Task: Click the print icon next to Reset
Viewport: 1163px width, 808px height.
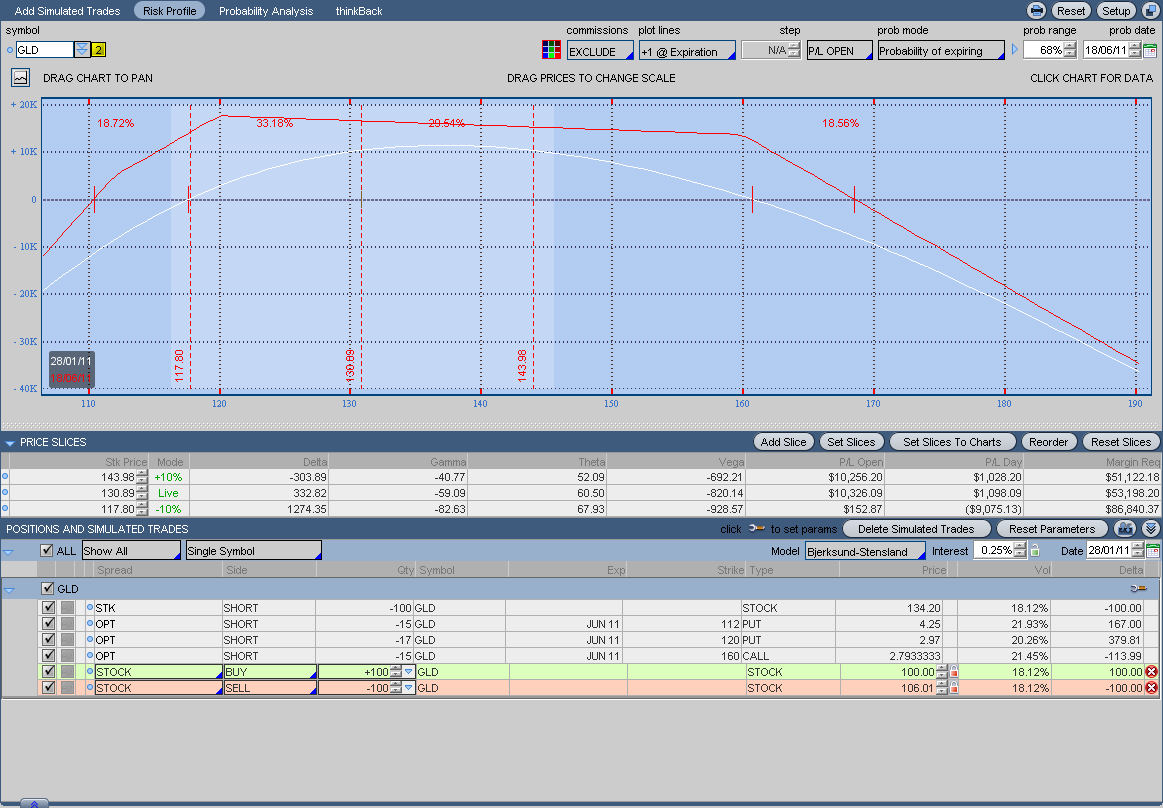Action: [1037, 11]
